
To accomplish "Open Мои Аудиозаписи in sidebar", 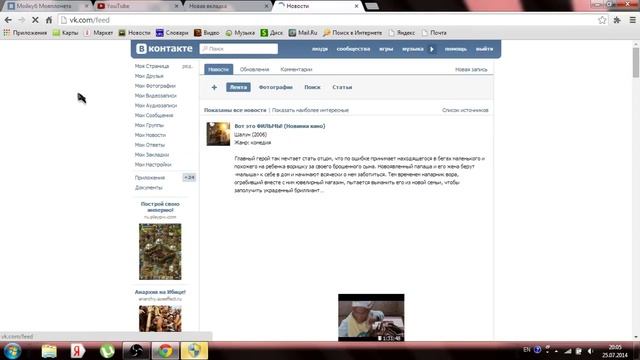I will point(156,105).
